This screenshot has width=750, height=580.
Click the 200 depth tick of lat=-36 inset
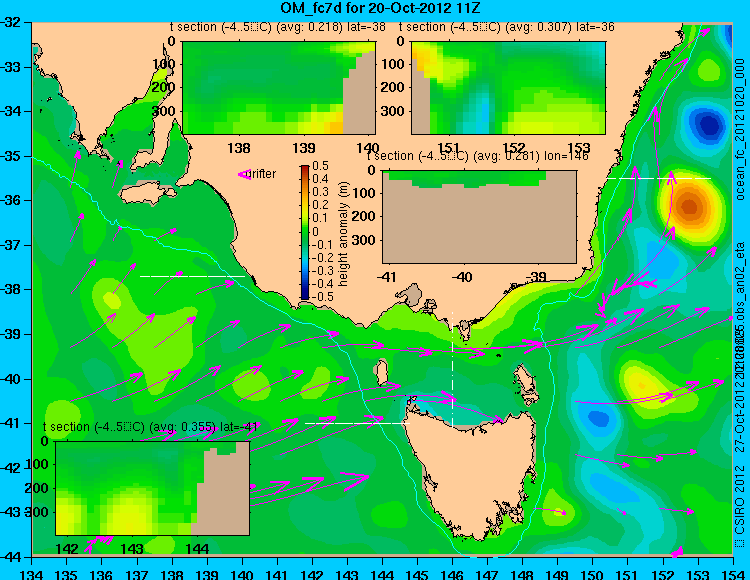(x=393, y=87)
